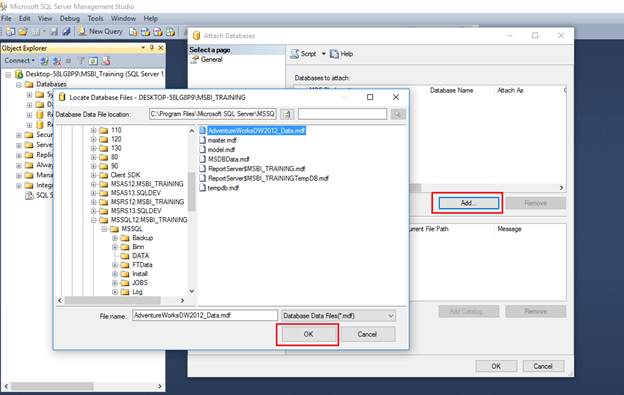Click the Save All toolbar icon
This screenshot has width=624, height=395.
click(x=66, y=31)
